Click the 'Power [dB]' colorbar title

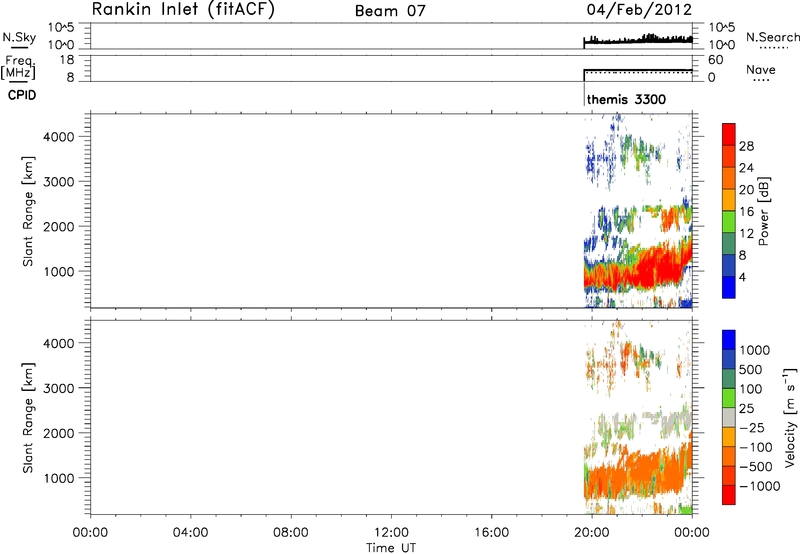click(764, 211)
